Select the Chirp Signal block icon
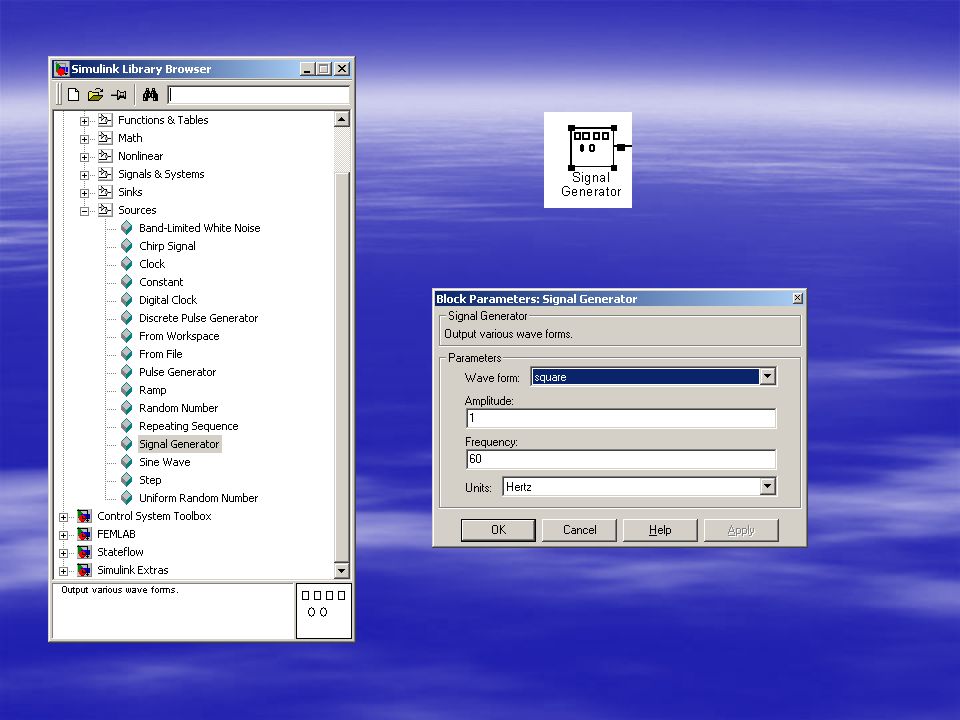Screen dimensions: 960x720 (127, 246)
